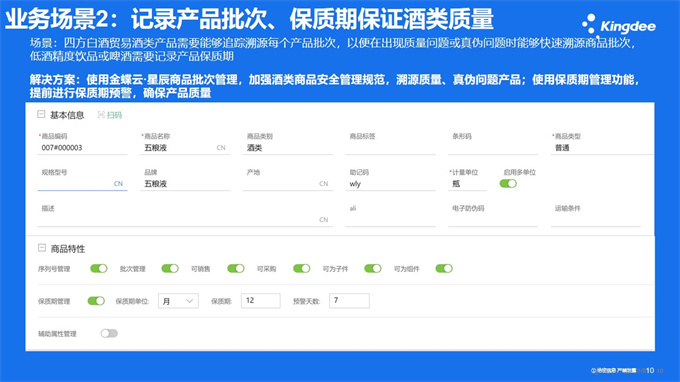Collapse the 商品特性 section
The height and width of the screenshot is (382, 680).
42,248
